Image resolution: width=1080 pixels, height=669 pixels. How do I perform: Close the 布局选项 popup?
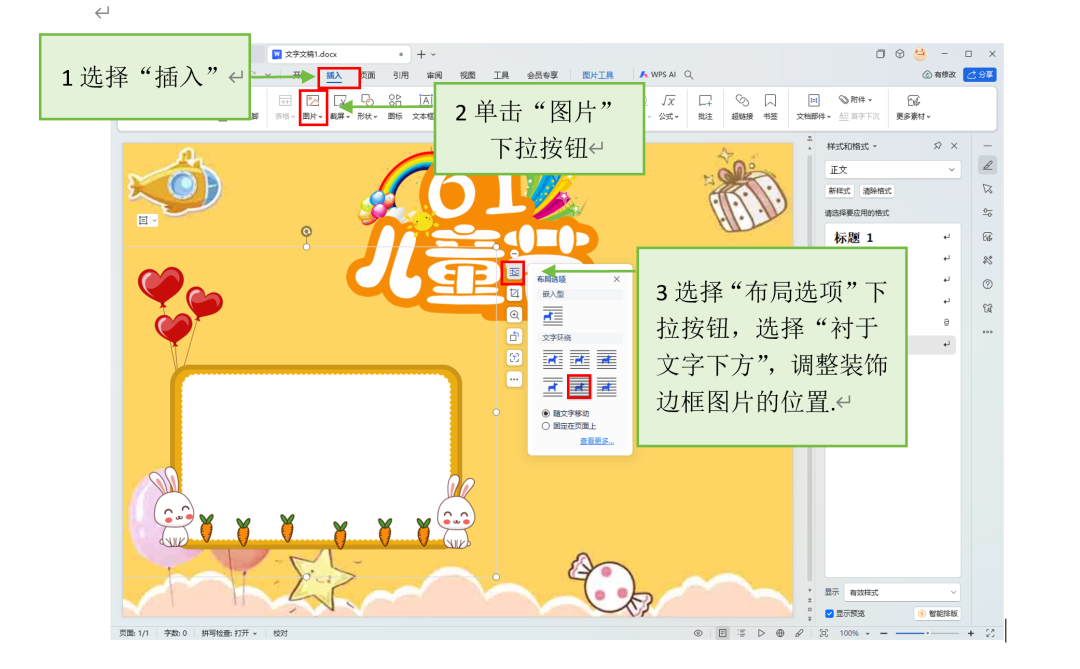tap(616, 279)
